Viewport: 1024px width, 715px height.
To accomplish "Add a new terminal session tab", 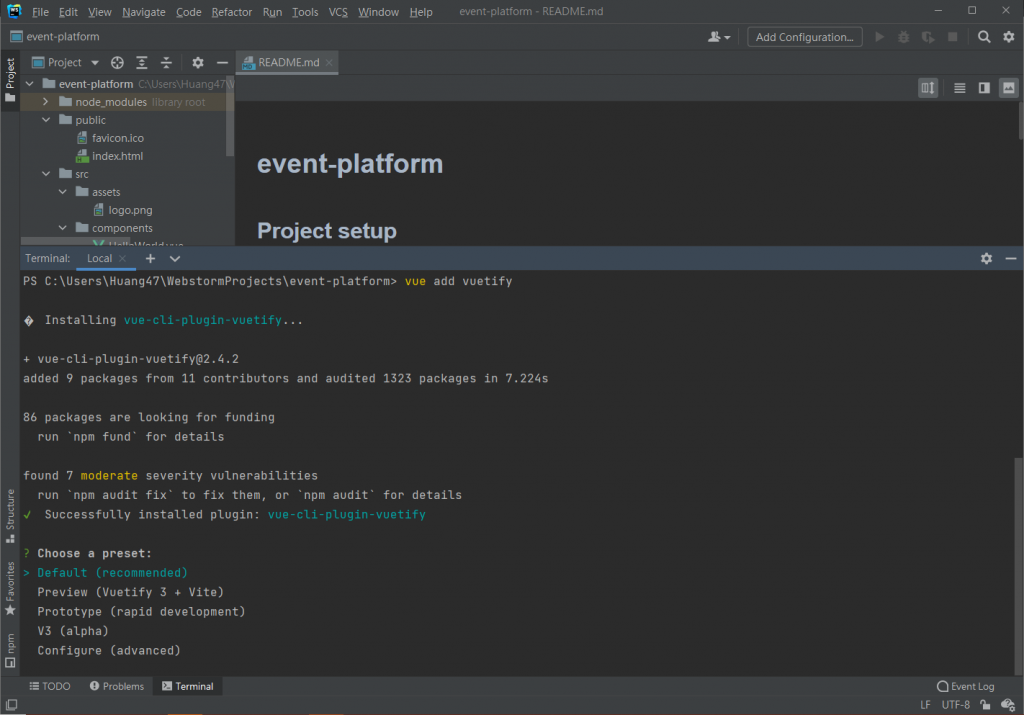I will click(150, 259).
